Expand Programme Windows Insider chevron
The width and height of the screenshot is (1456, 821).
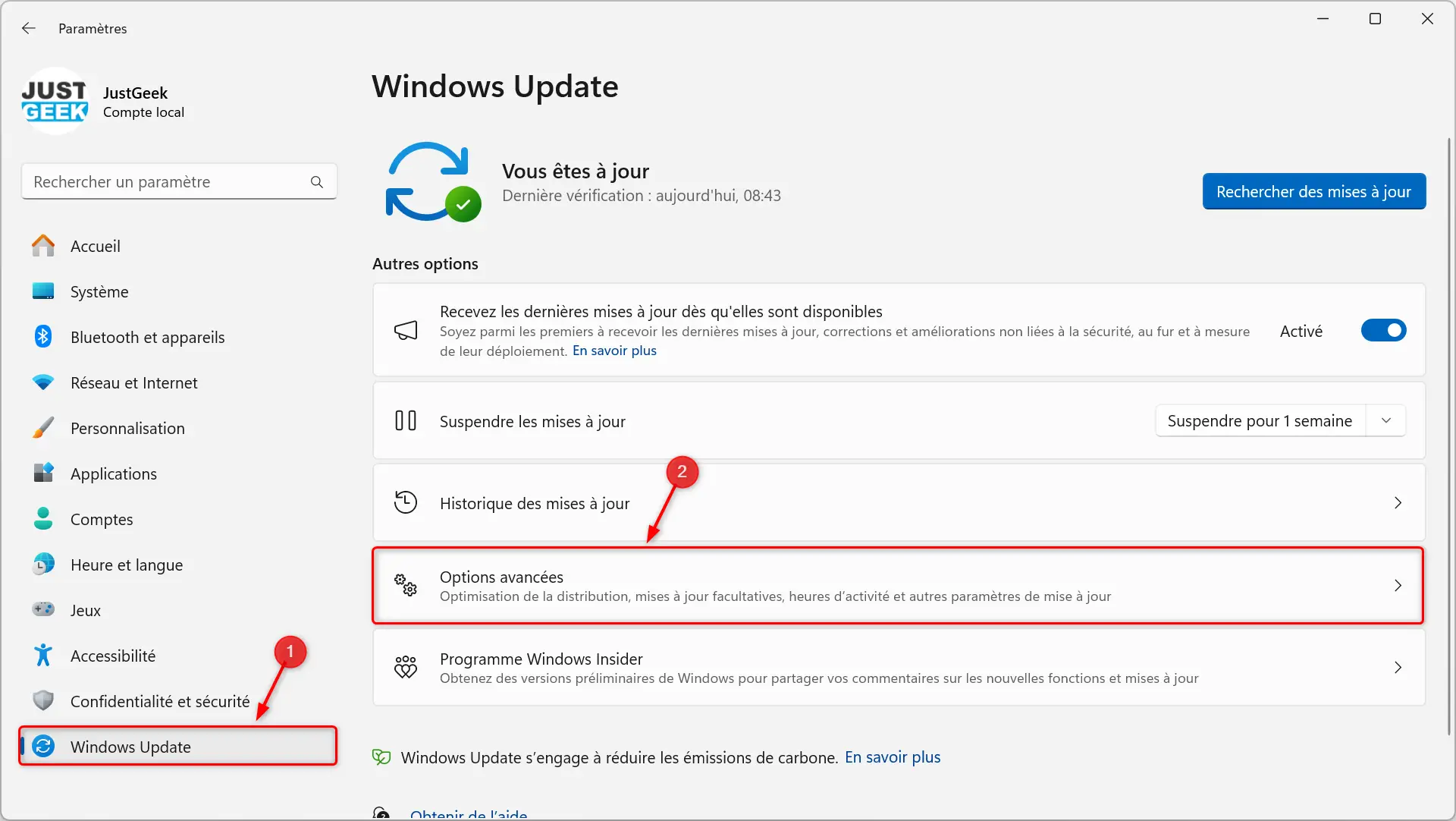[1398, 667]
